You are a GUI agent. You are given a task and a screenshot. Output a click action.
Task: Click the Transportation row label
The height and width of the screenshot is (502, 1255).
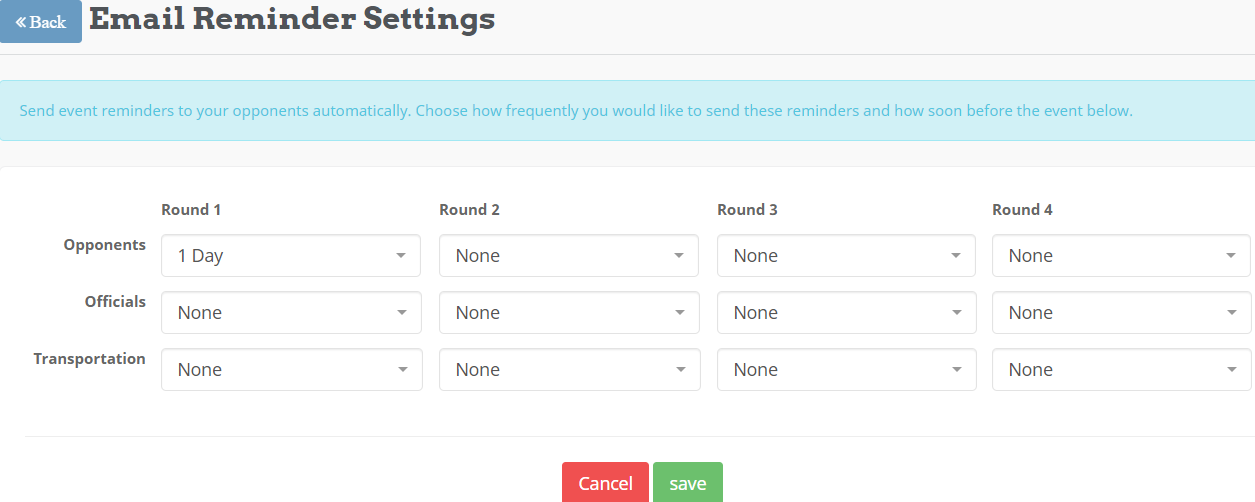click(x=90, y=359)
